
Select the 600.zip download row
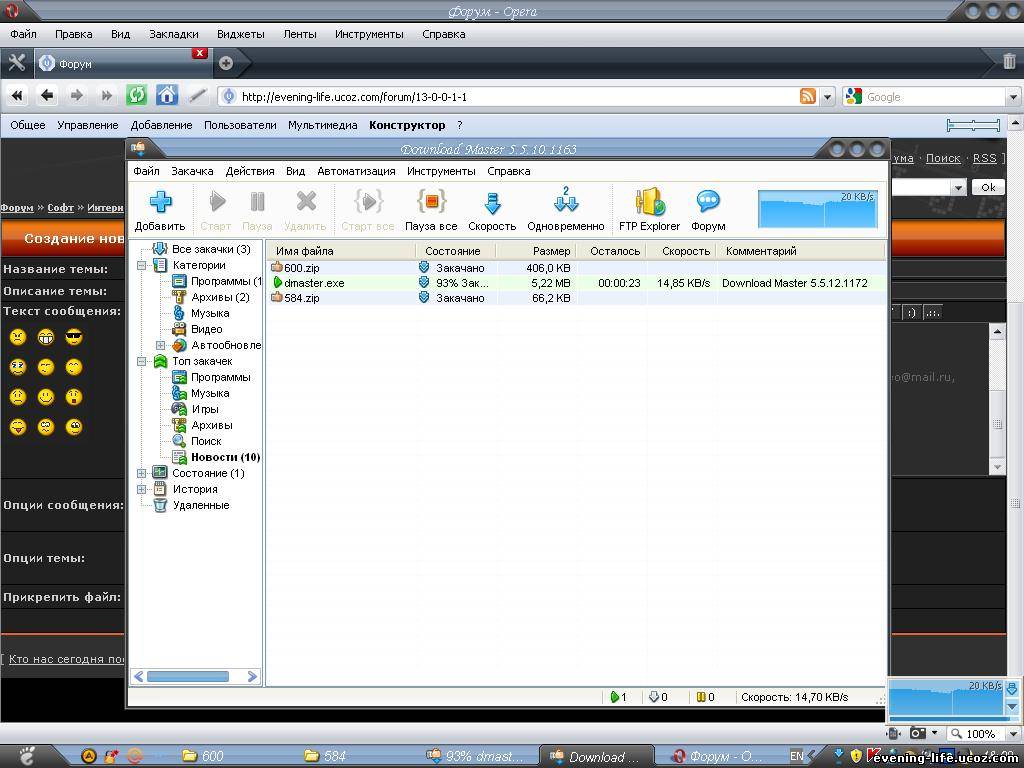tap(576, 268)
